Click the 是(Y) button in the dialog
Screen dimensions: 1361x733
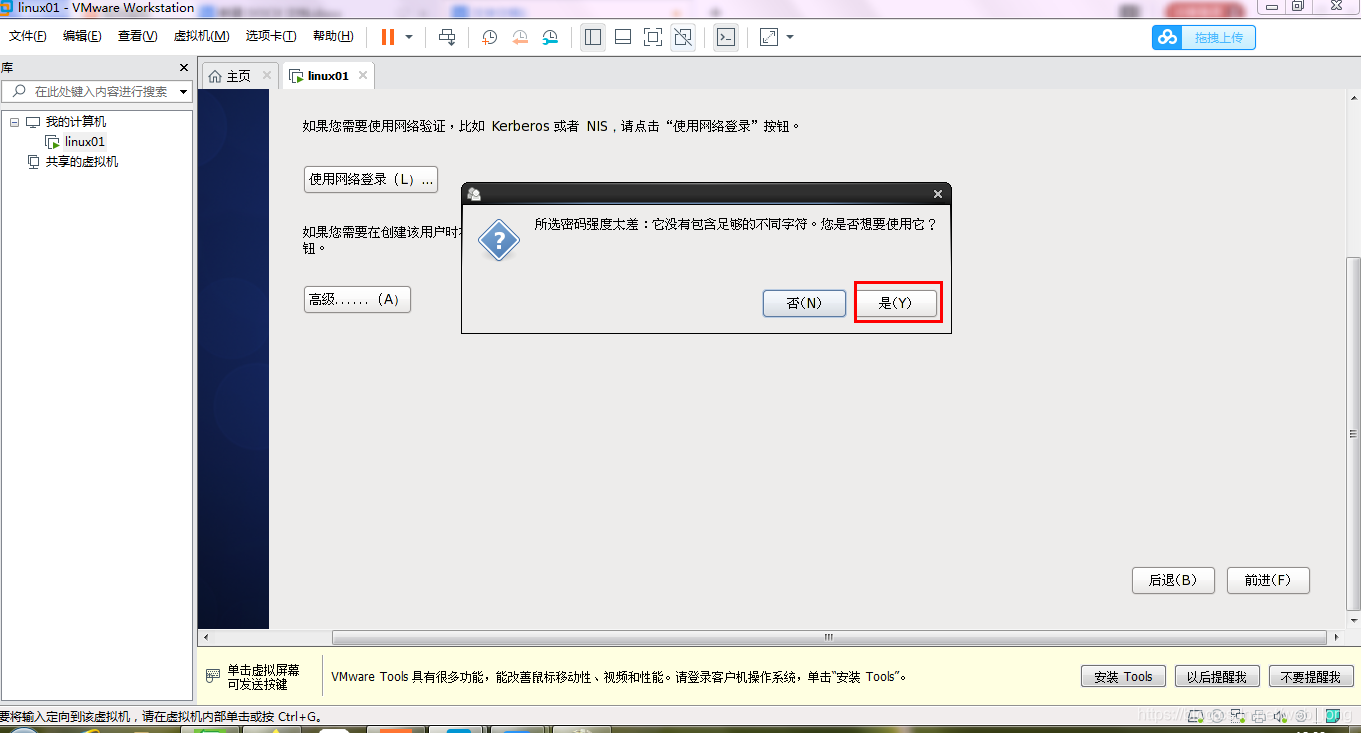[897, 303]
